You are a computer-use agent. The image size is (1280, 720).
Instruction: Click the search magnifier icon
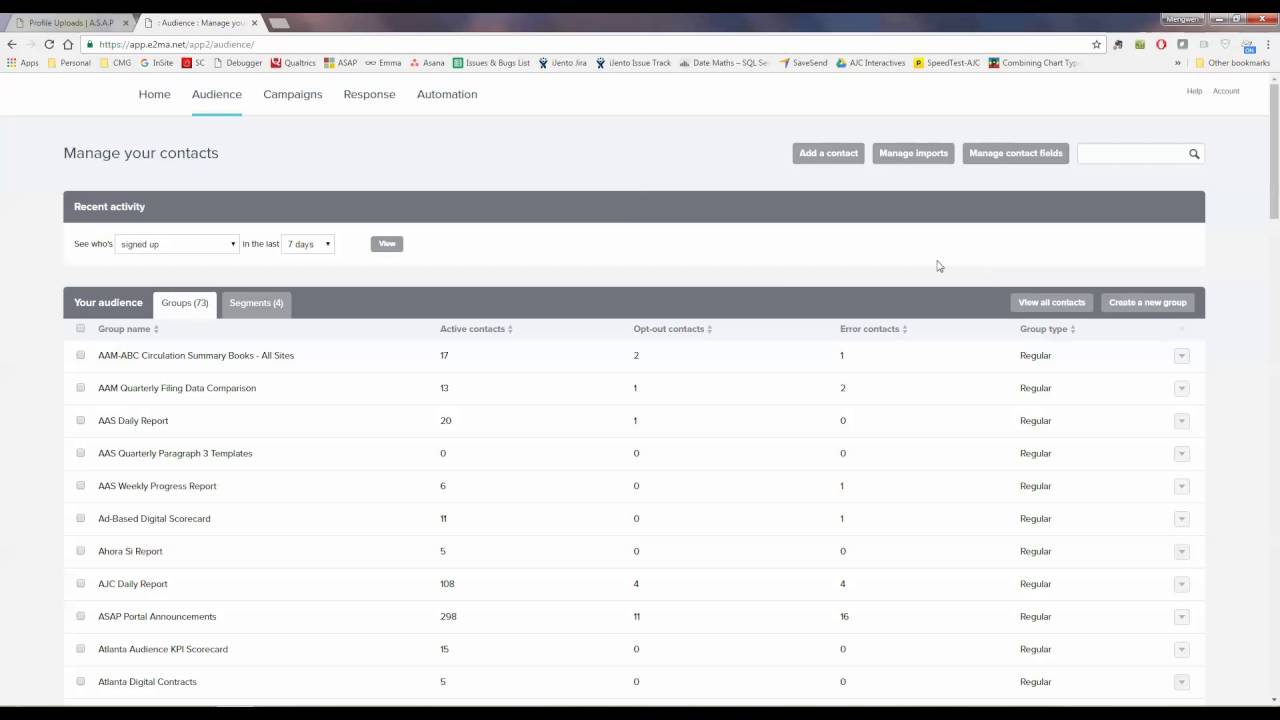1194,154
